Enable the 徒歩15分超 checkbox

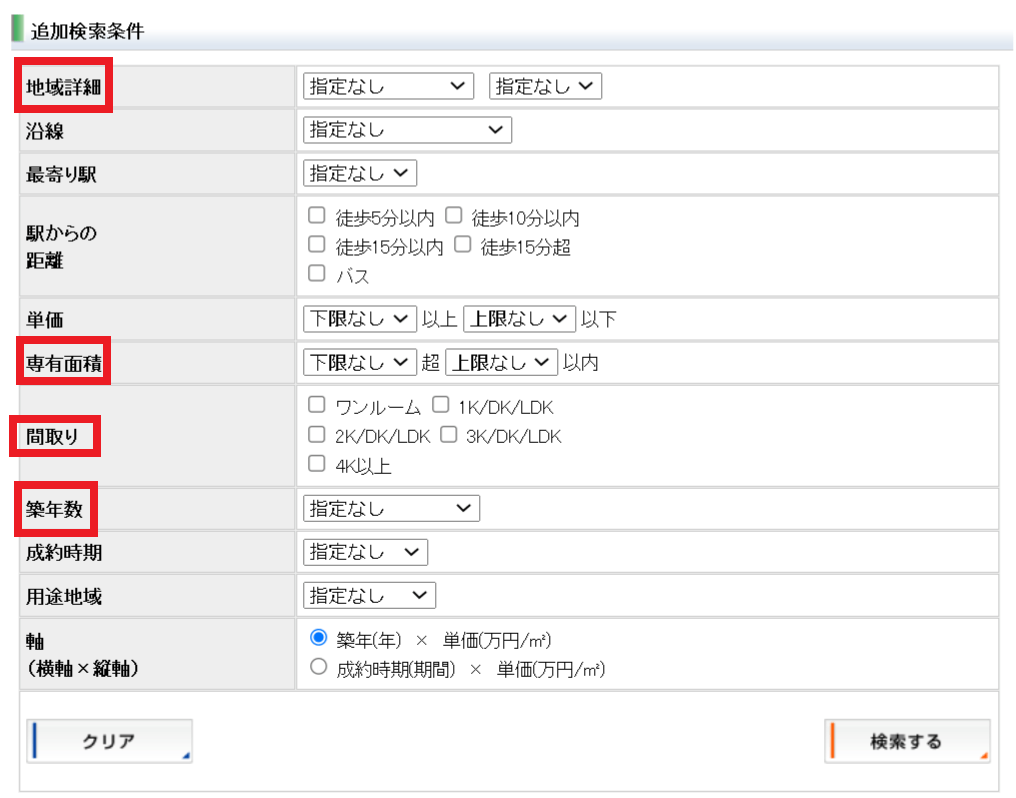pos(462,244)
